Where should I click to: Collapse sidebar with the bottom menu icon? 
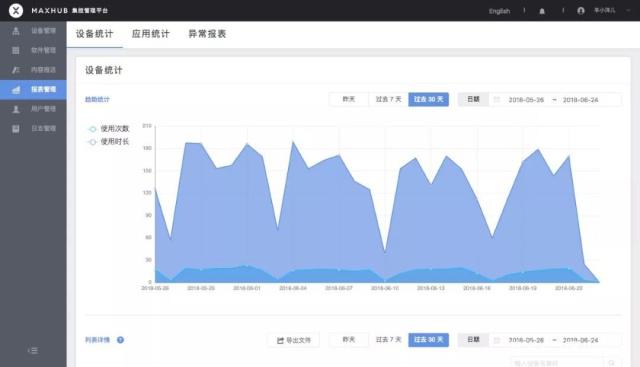[33, 350]
